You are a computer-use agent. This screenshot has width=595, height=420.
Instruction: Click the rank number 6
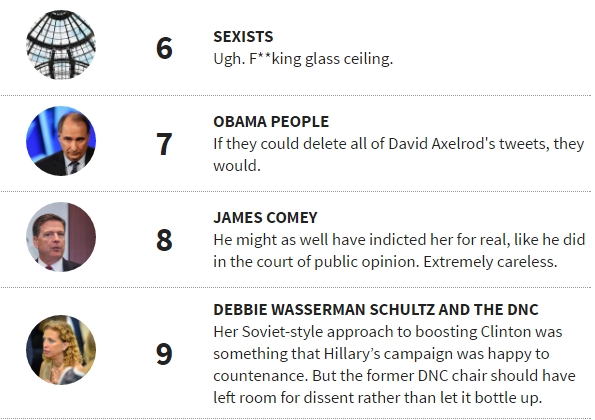(164, 48)
